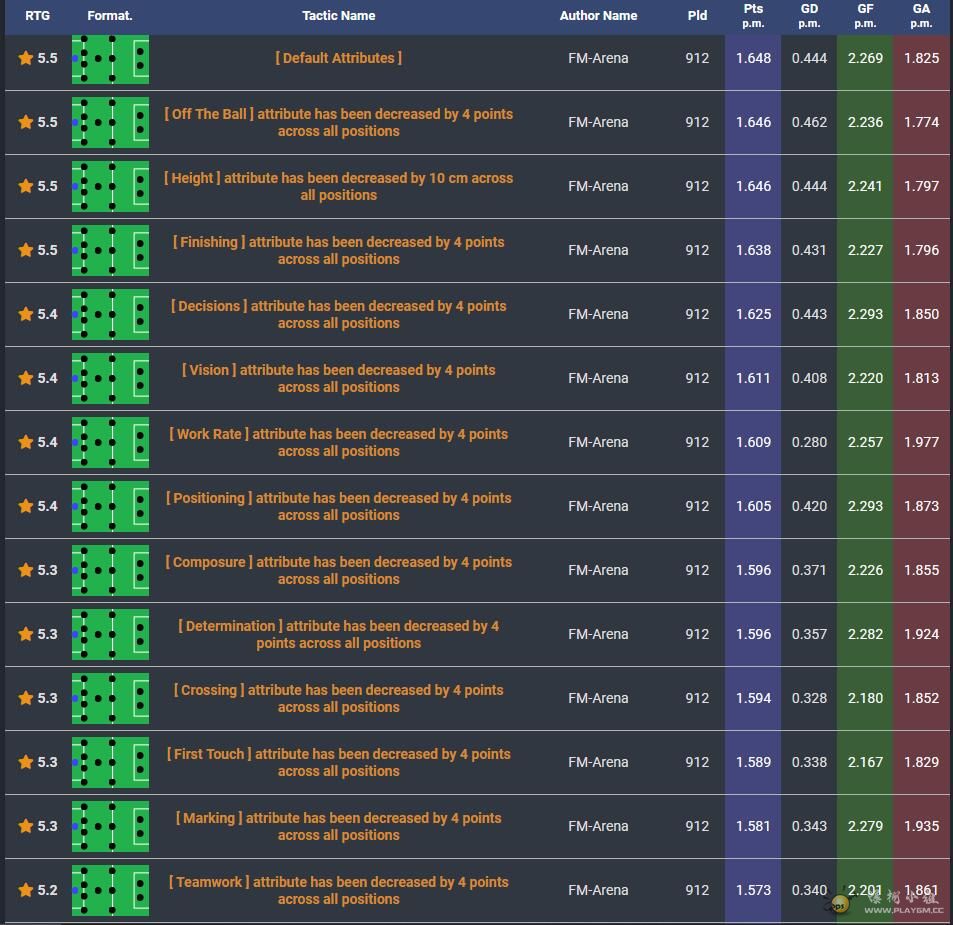Sort by Tactic Name column header
The width and height of the screenshot is (953, 925).
click(x=339, y=16)
